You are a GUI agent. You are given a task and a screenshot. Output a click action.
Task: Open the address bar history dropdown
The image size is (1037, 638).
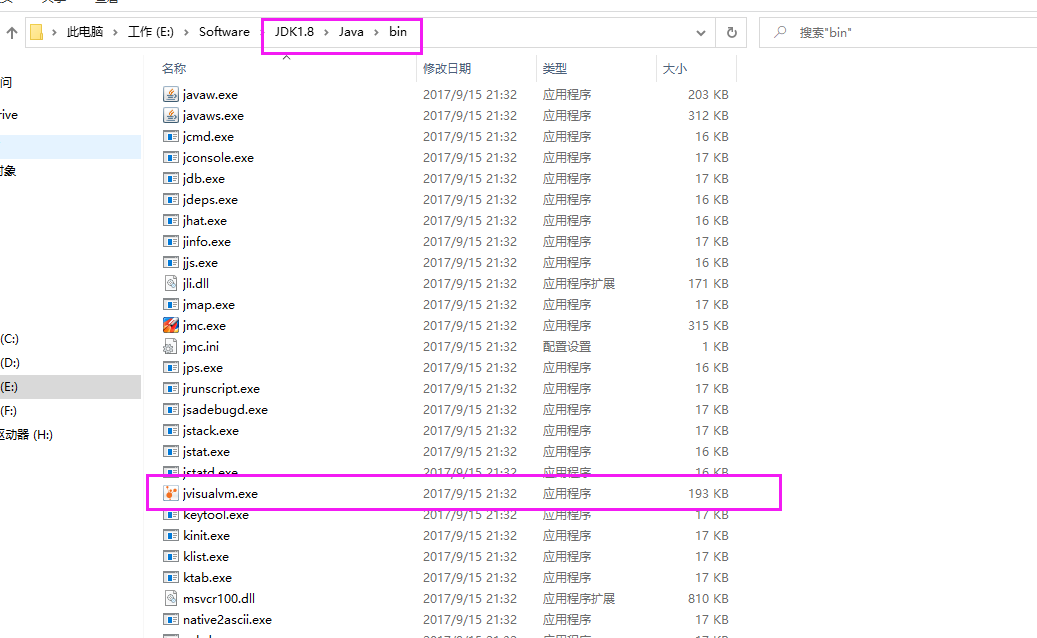(x=702, y=32)
